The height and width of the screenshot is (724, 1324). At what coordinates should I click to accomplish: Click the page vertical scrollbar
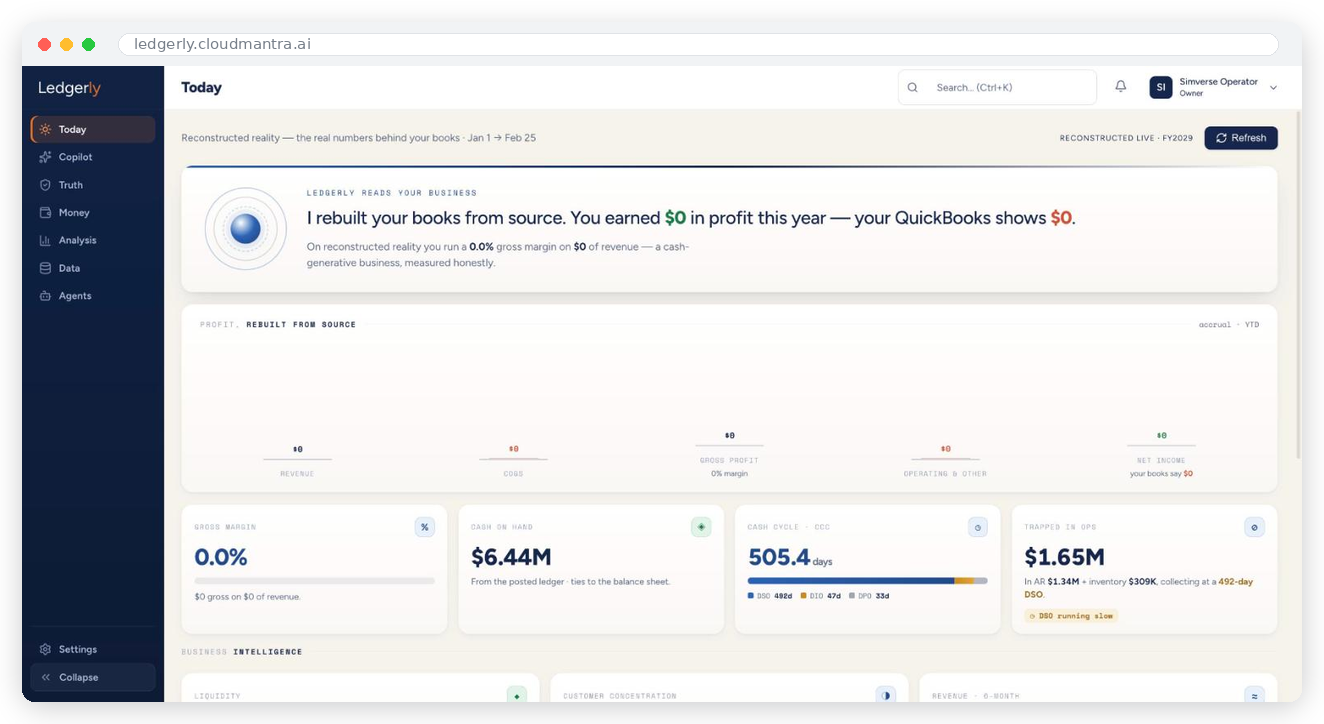pos(1298,285)
